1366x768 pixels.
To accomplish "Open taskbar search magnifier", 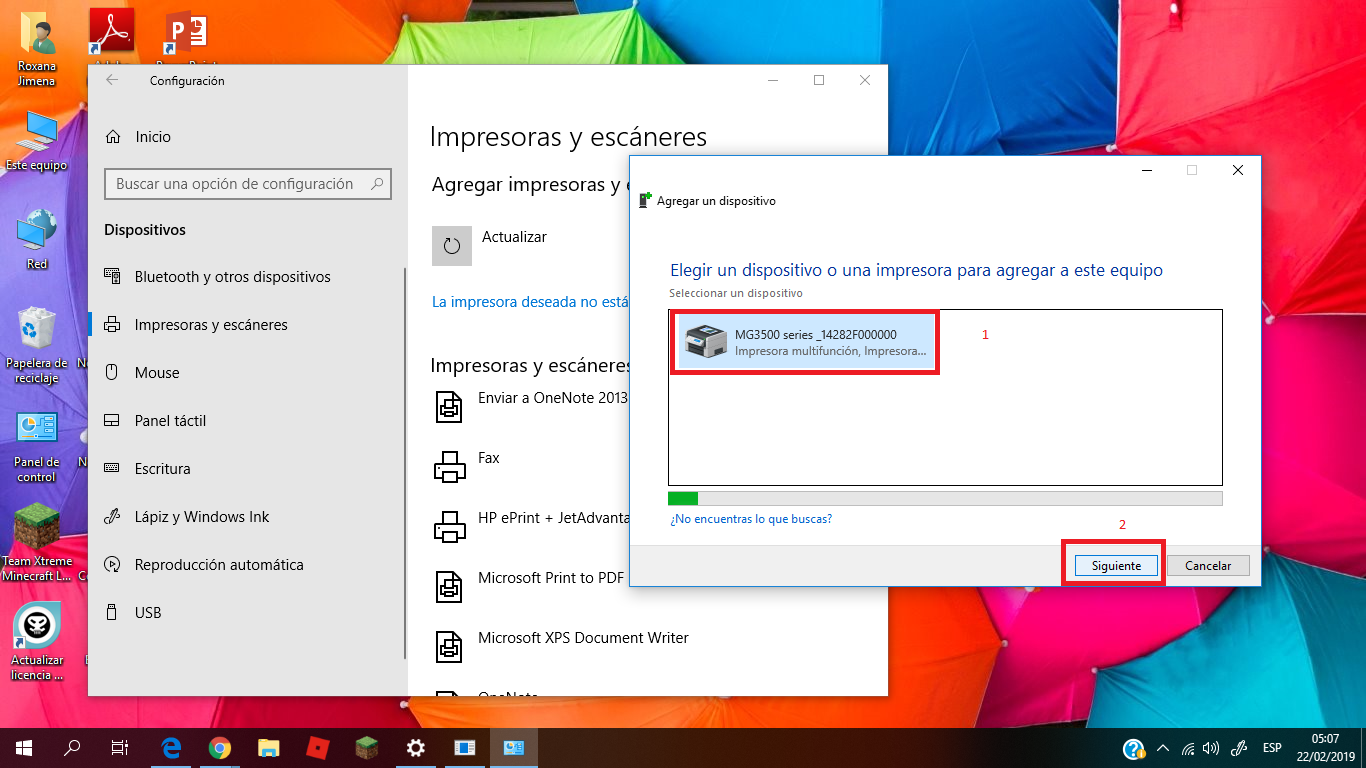I will tap(72, 748).
